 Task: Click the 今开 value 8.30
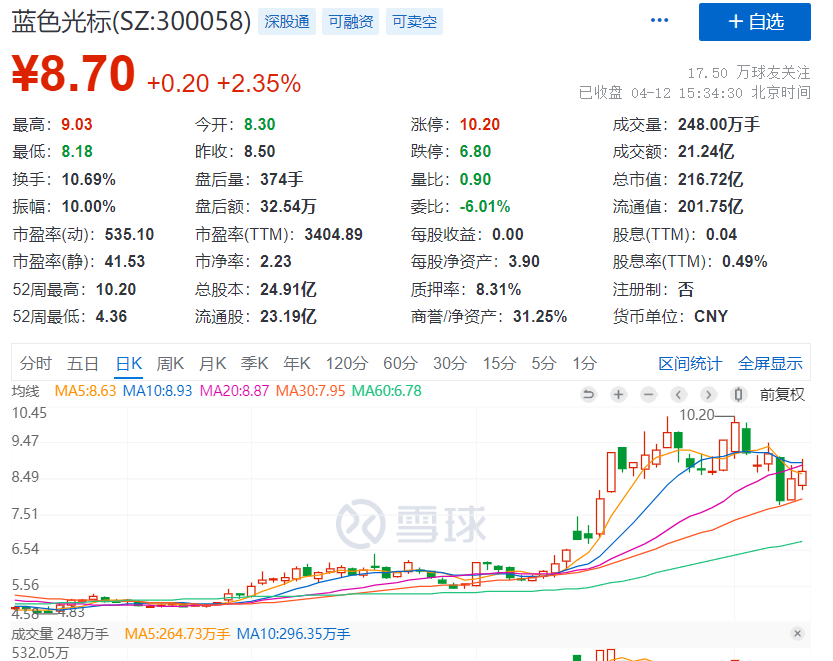(259, 125)
